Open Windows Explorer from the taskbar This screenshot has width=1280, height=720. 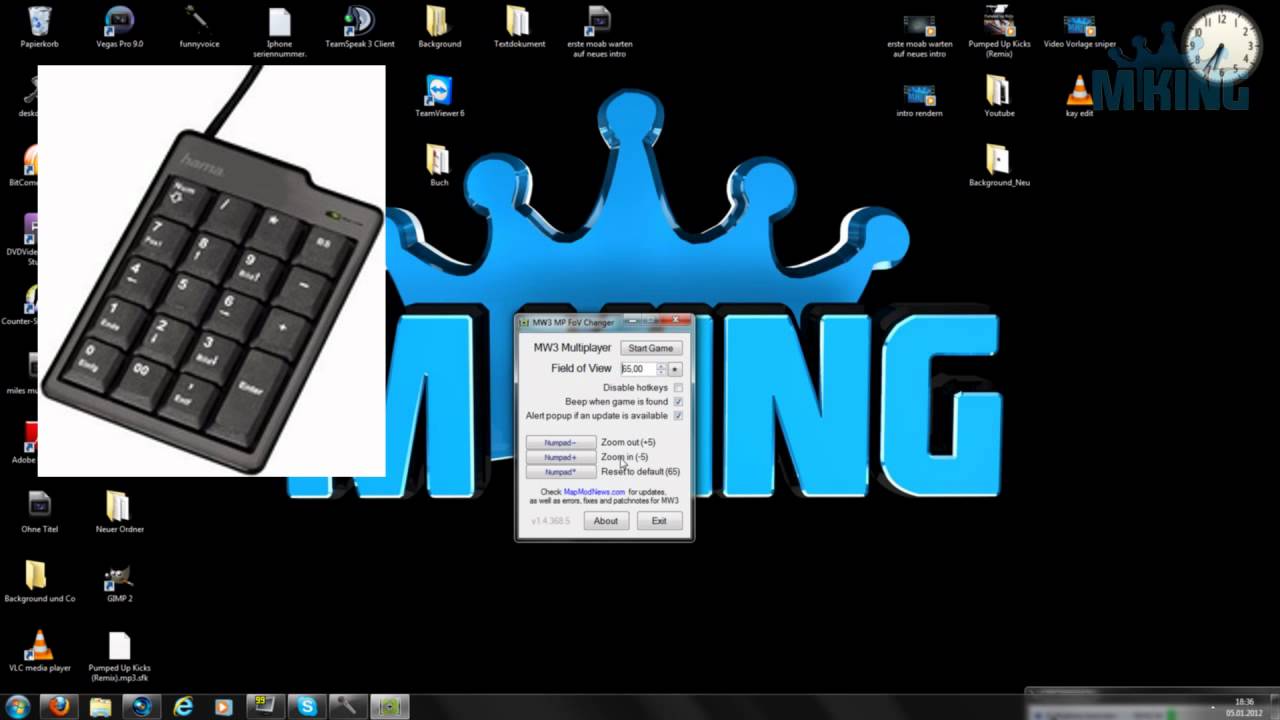point(101,706)
